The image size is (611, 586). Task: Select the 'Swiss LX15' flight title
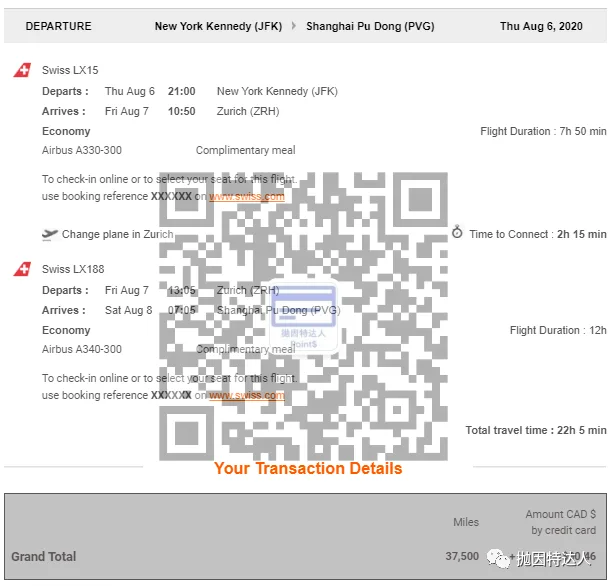(70, 70)
